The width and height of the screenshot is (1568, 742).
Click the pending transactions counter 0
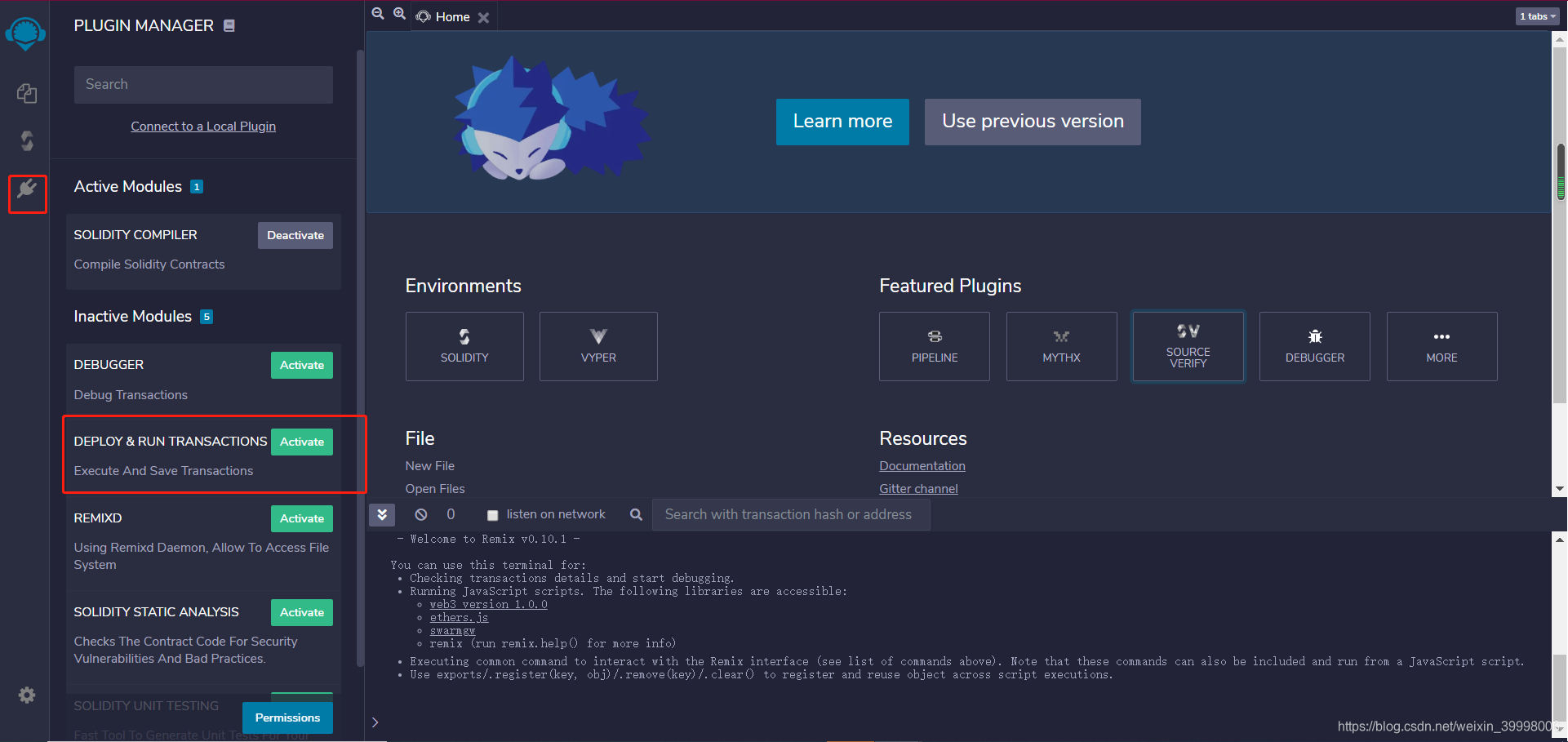pyautogui.click(x=451, y=514)
